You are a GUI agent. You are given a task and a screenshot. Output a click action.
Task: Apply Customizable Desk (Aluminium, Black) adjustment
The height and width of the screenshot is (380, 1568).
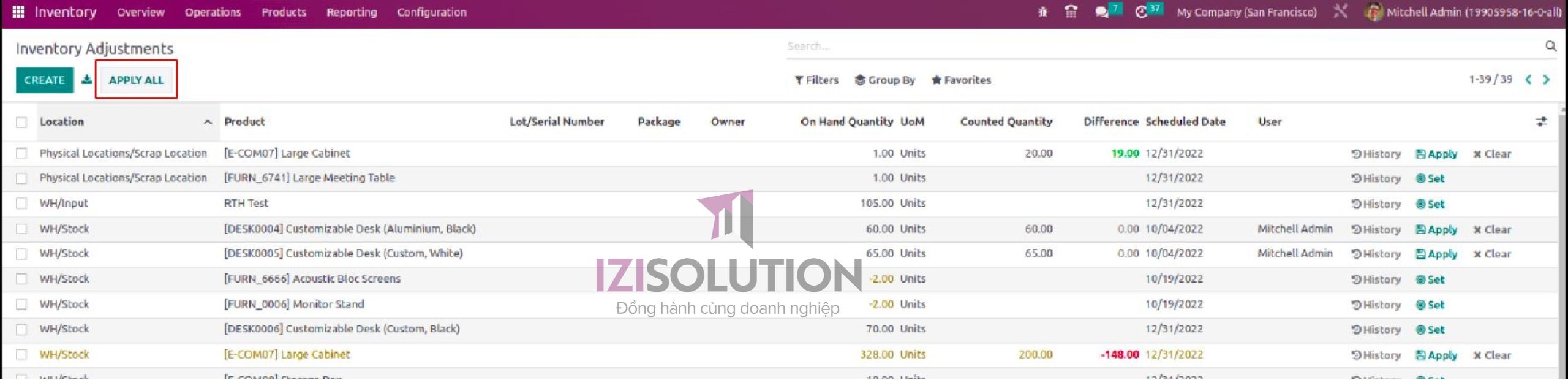[1436, 229]
